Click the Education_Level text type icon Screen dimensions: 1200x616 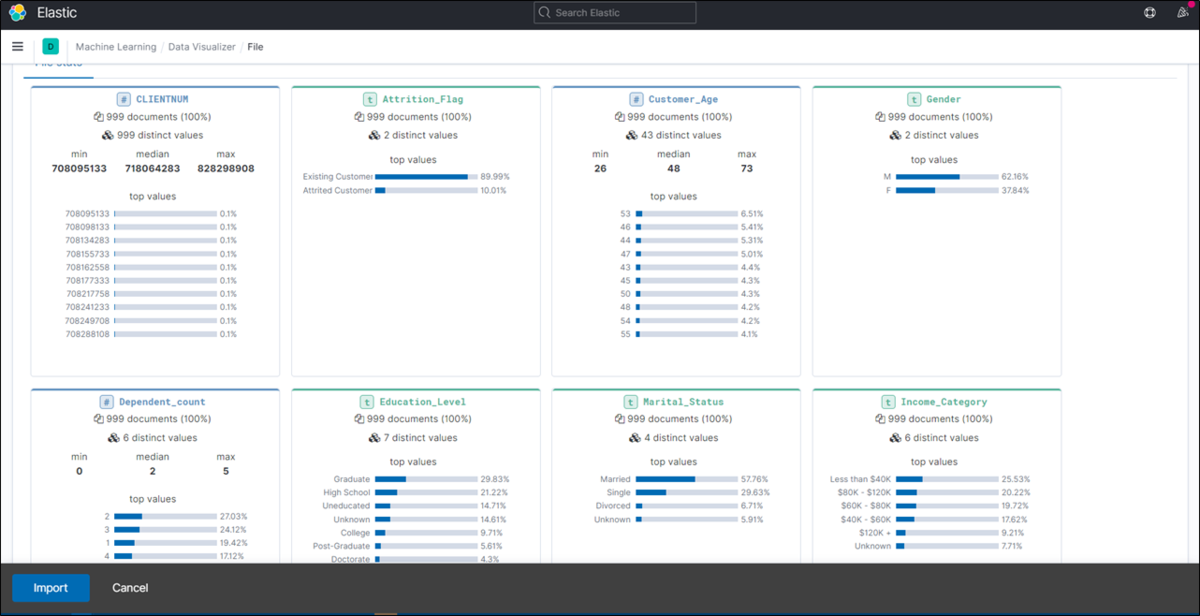click(367, 402)
